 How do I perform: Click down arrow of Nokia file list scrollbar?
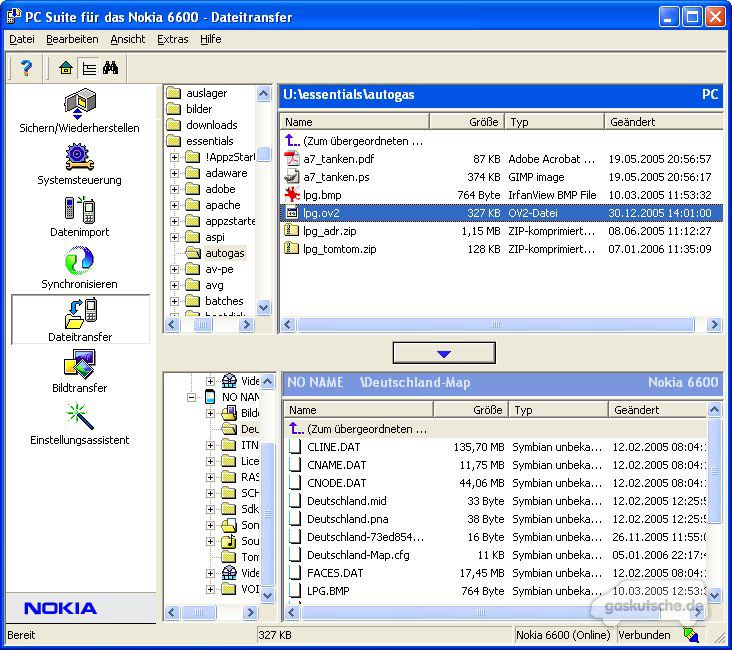715,595
